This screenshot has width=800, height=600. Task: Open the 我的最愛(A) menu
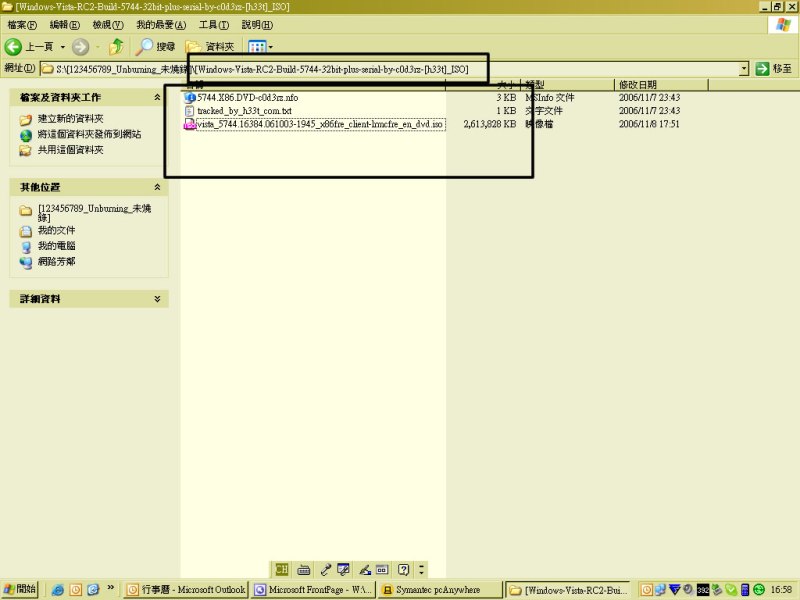tap(161, 24)
